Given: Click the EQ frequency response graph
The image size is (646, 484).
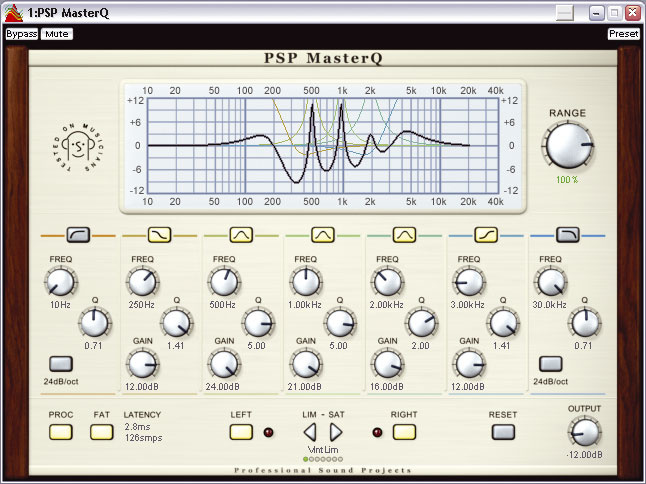Looking at the screenshot, I should coord(323,146).
